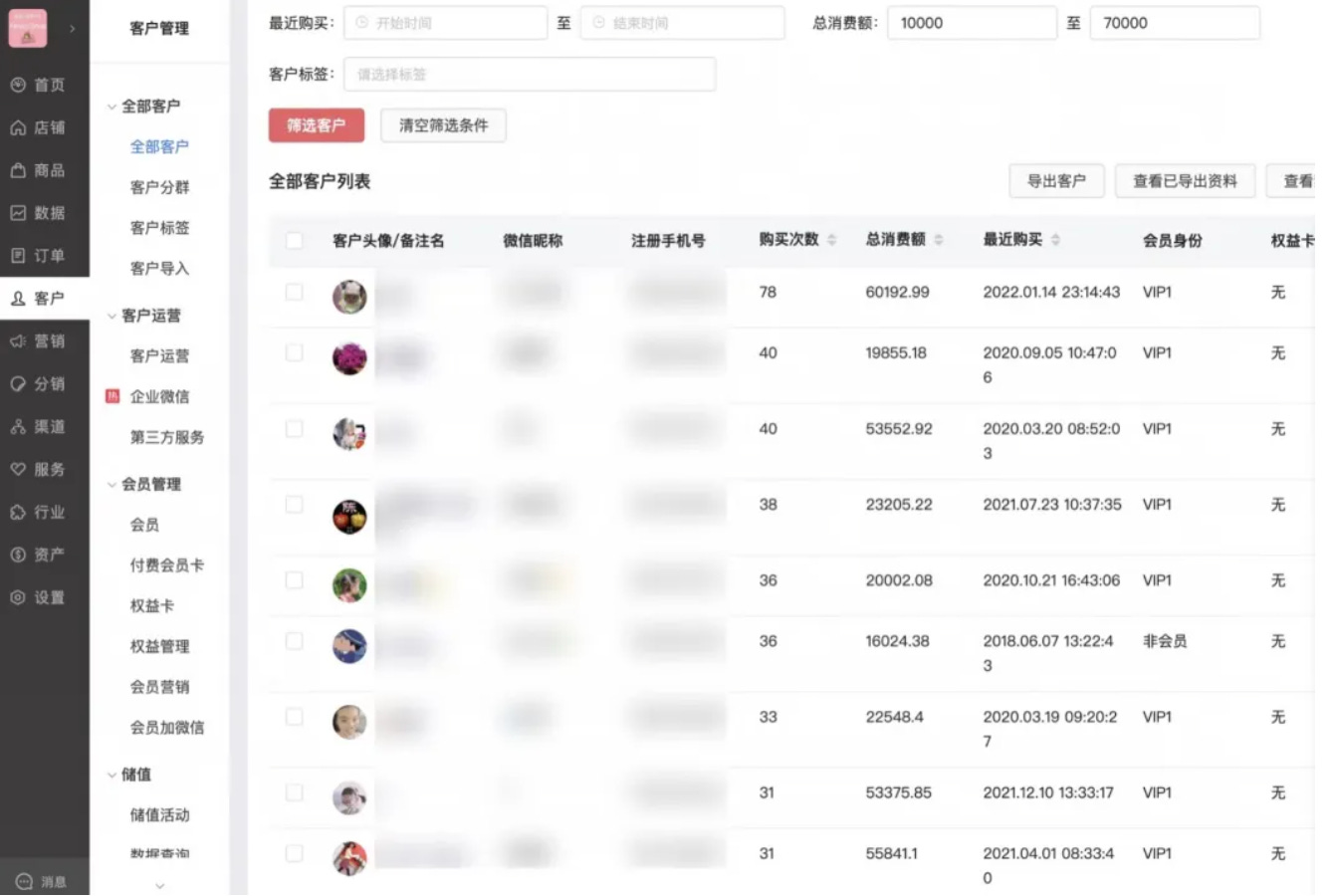Select the 企业微信 menu item
This screenshot has width=1336, height=896.
[161, 396]
